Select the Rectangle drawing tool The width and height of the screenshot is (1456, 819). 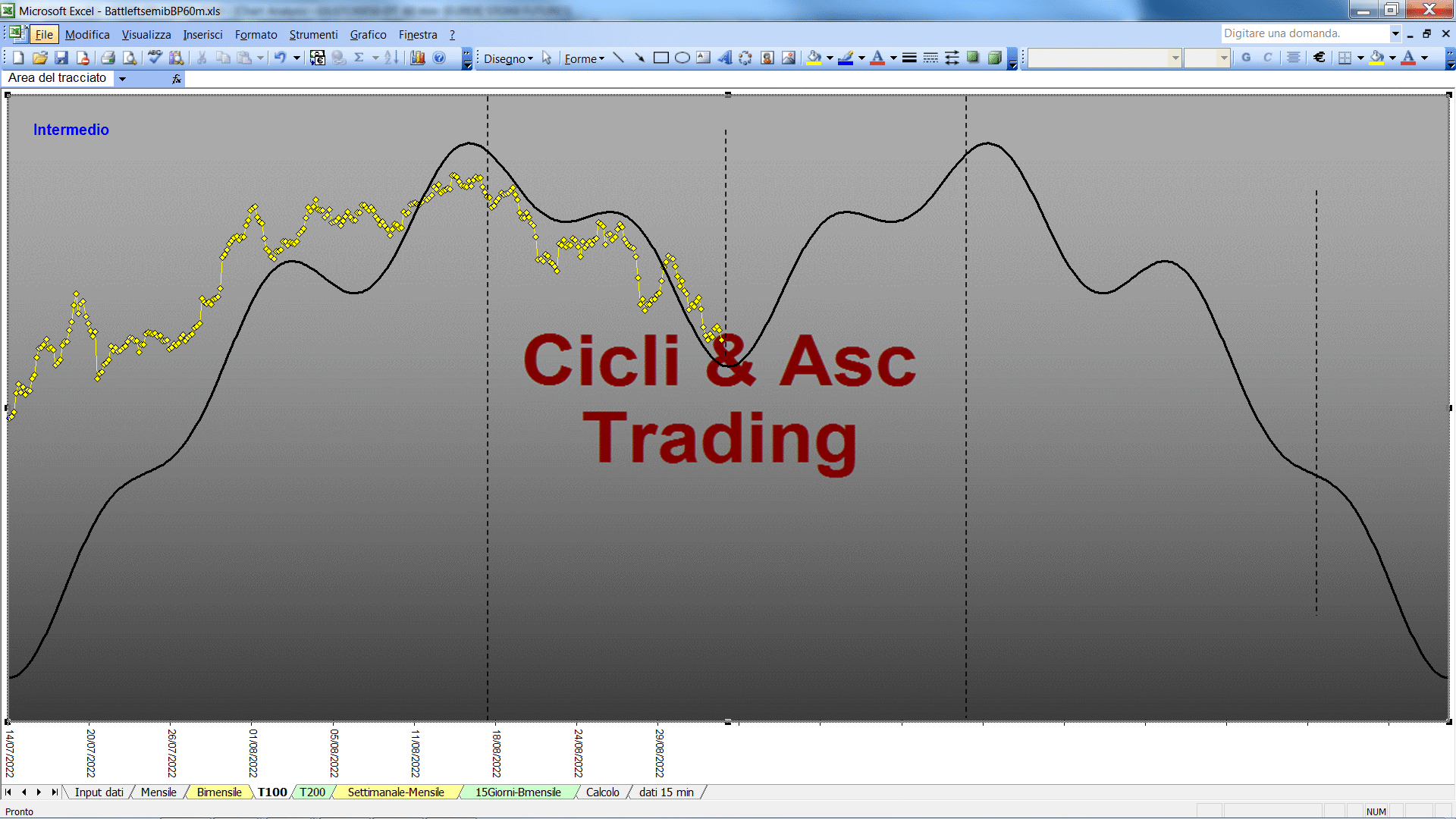point(661,58)
